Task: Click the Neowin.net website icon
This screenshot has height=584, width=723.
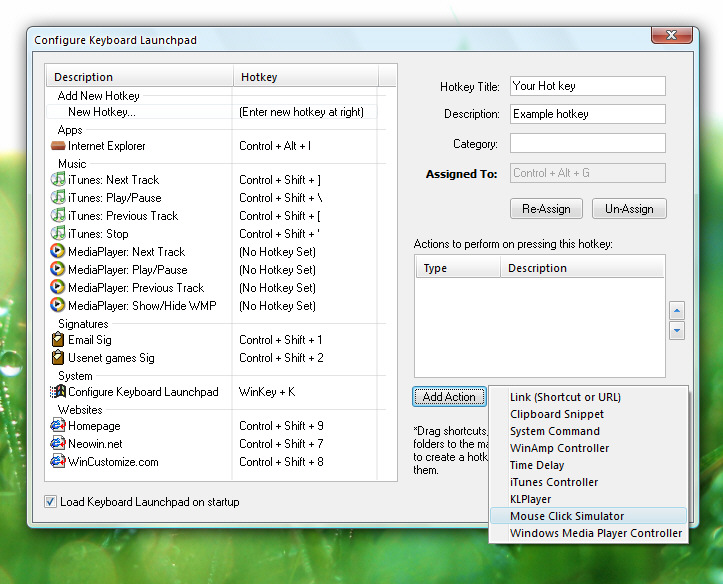Action: point(58,444)
